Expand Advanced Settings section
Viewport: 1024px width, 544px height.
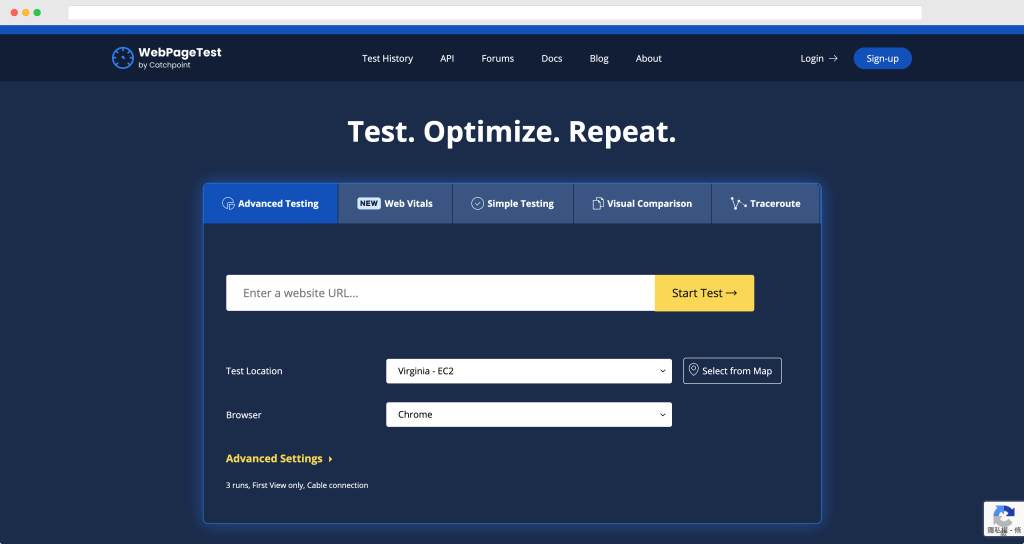[280, 458]
